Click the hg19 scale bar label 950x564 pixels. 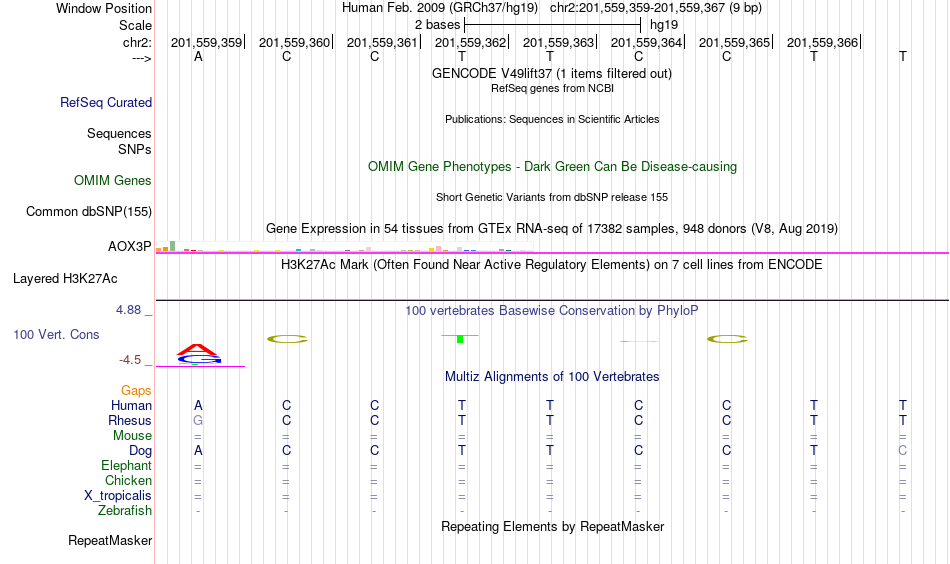click(663, 25)
